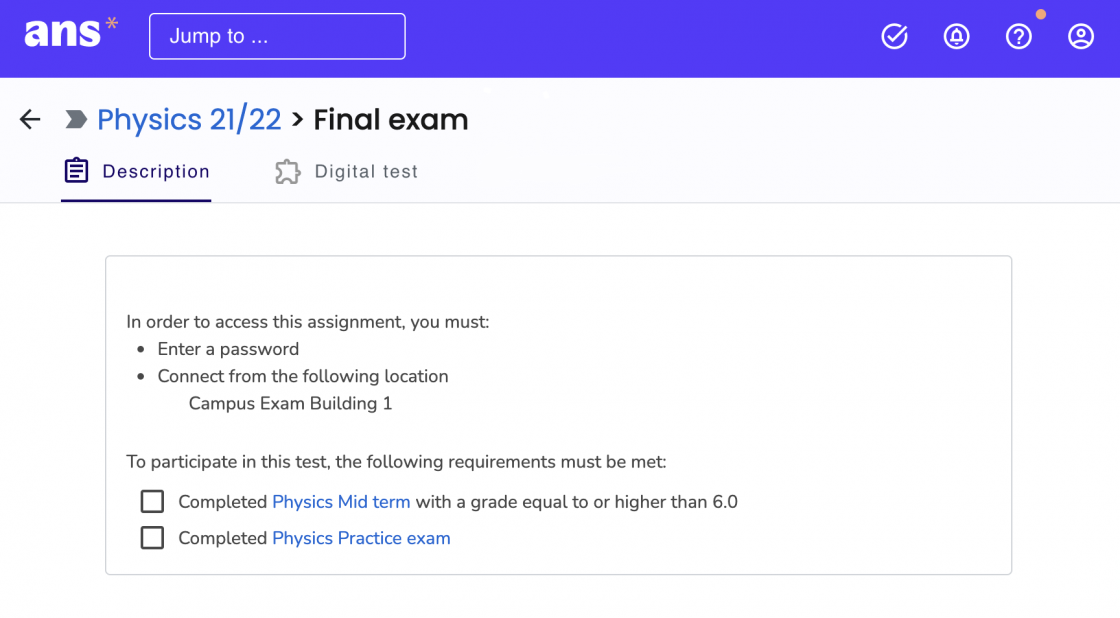Image resolution: width=1120 pixels, height=618 pixels.
Task: Select the Description tab
Action: [136, 171]
